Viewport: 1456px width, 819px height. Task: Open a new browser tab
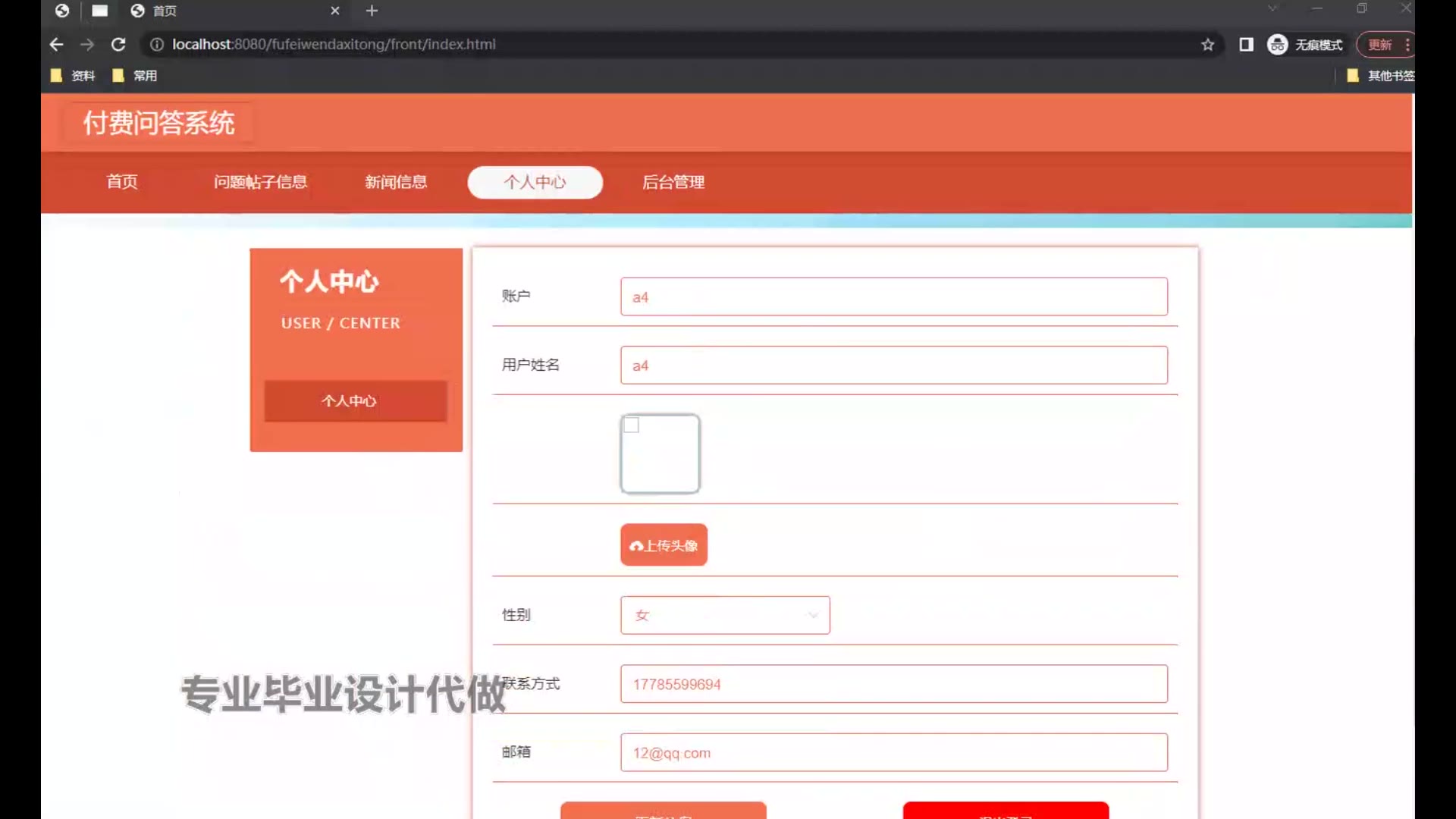(372, 11)
